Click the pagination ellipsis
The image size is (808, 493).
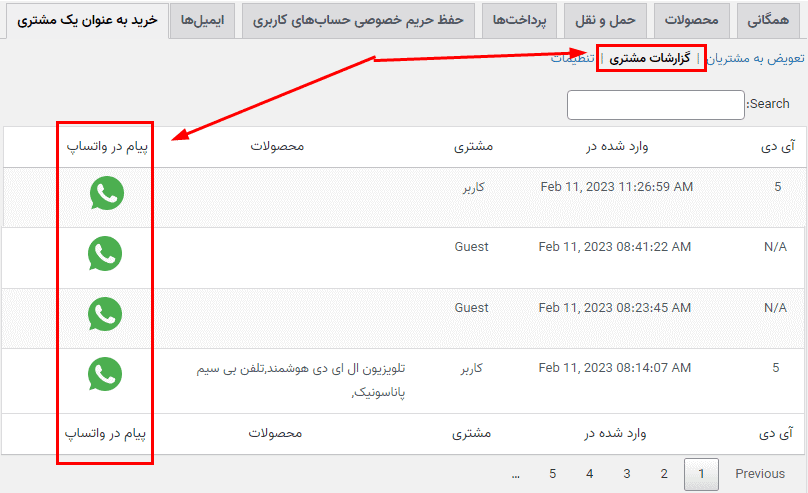515,475
